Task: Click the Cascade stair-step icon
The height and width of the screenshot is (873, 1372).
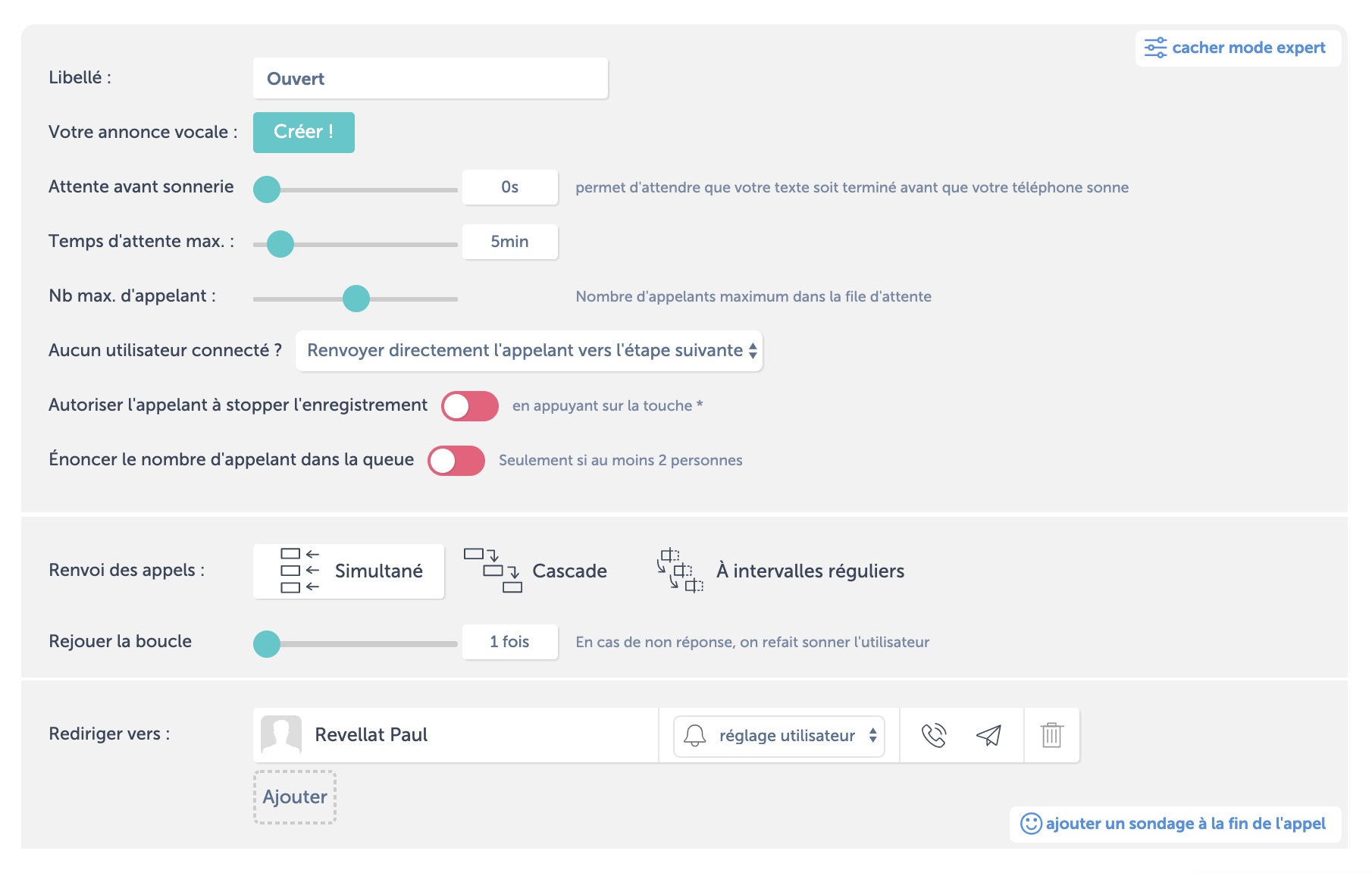Action: click(x=493, y=571)
